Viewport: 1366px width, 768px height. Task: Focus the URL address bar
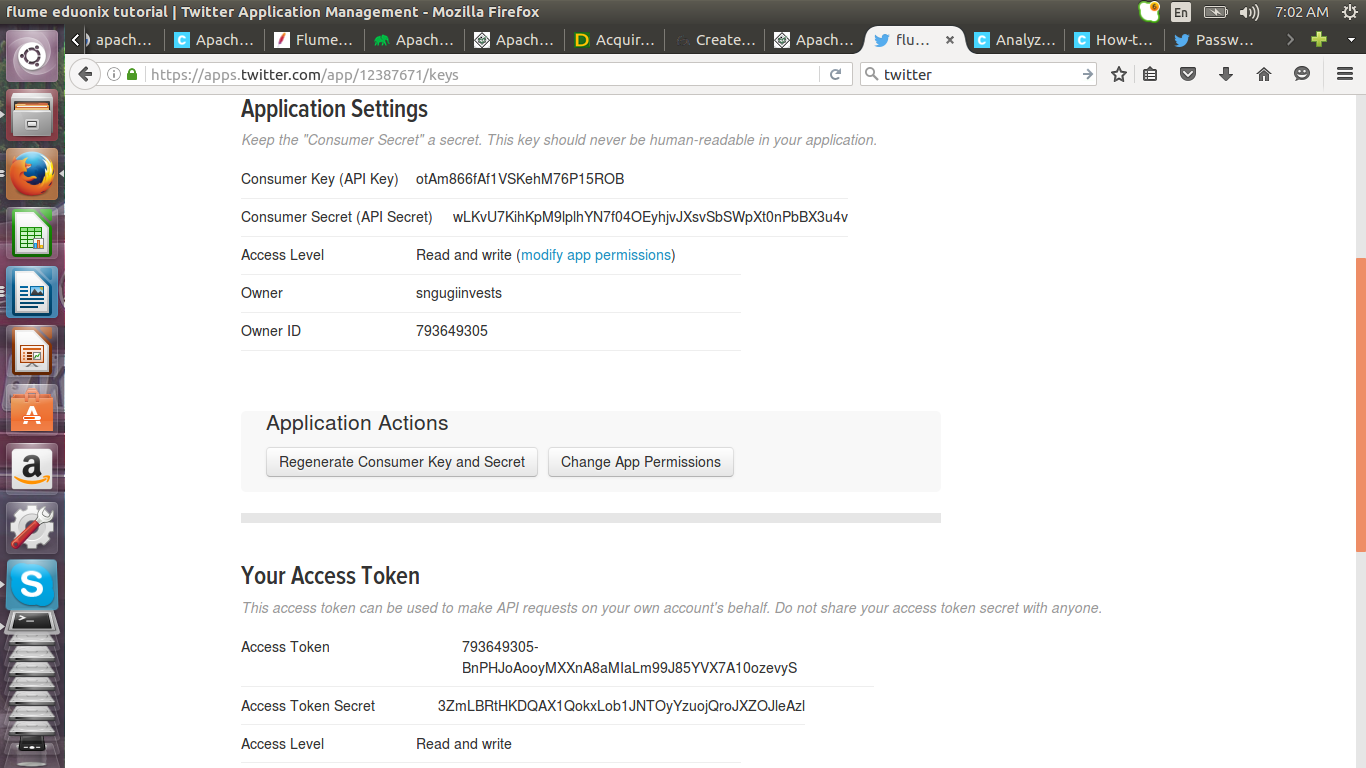pyautogui.click(x=482, y=74)
